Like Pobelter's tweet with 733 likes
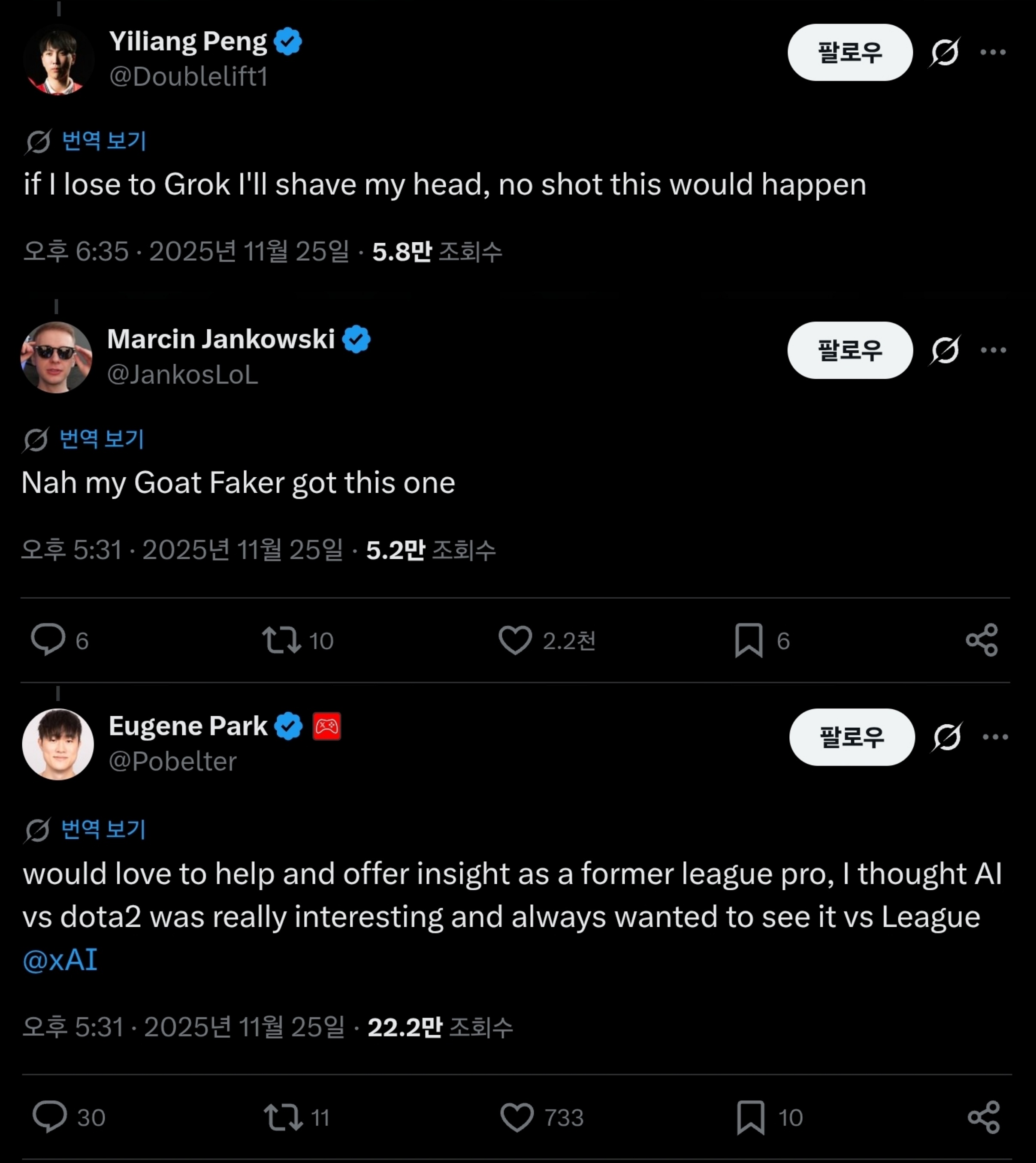Image resolution: width=1036 pixels, height=1163 pixels. tap(517, 1116)
